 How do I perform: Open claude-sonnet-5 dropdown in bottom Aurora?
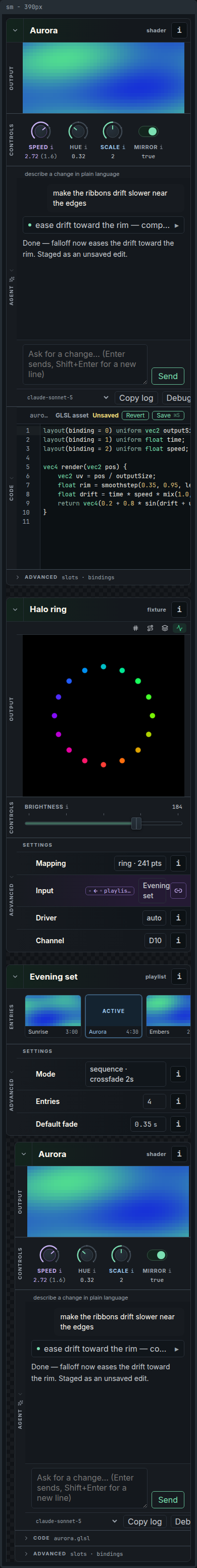75,1521
